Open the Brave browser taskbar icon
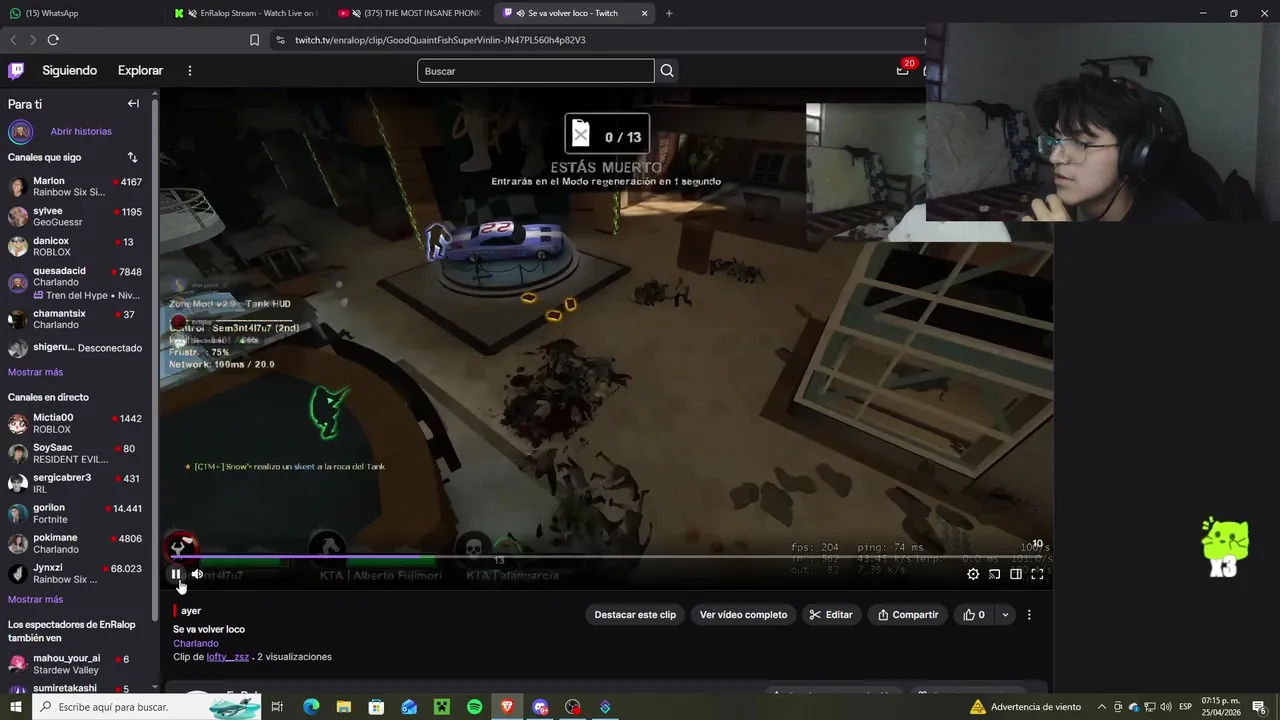1280x720 pixels. tap(507, 707)
